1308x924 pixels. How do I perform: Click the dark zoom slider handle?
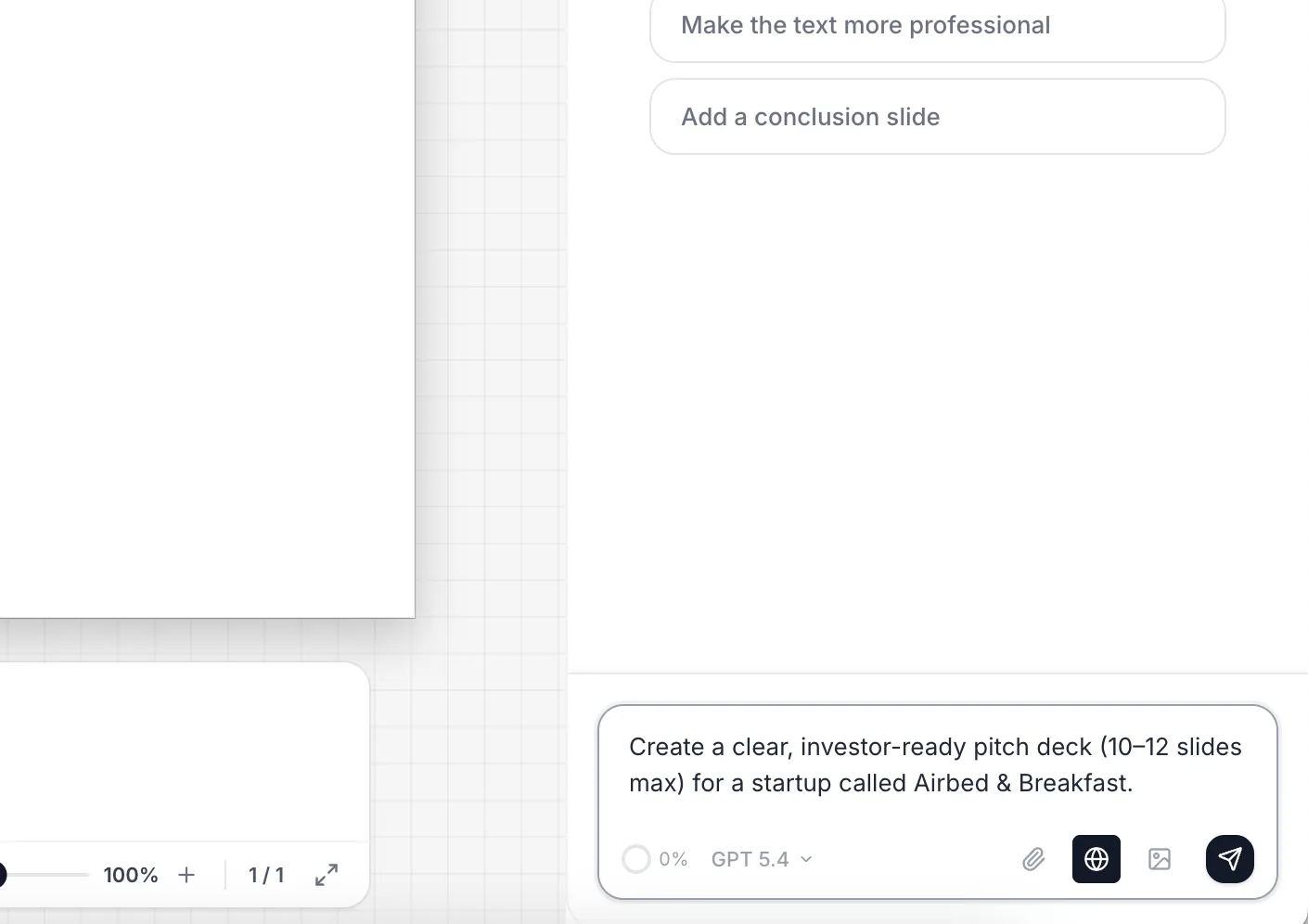[x=3, y=874]
